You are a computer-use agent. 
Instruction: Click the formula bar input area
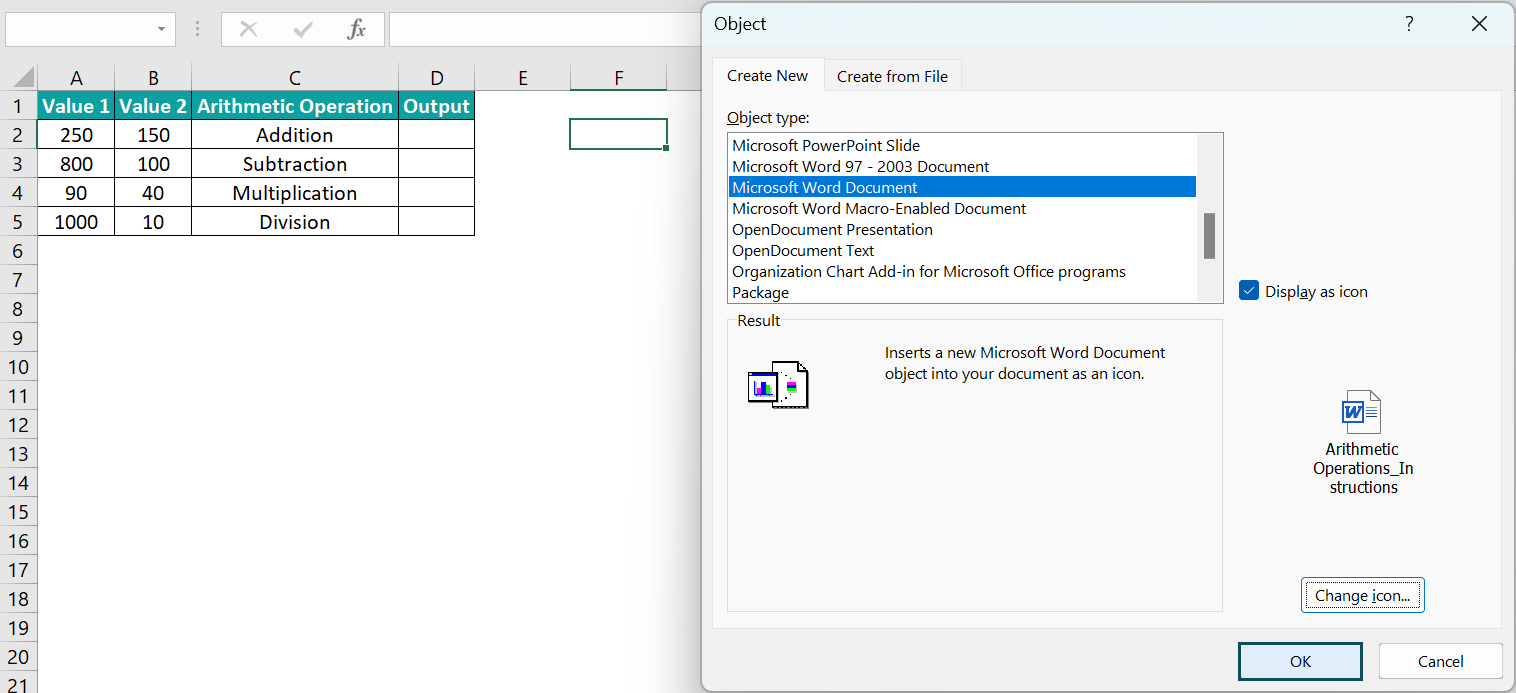point(545,30)
